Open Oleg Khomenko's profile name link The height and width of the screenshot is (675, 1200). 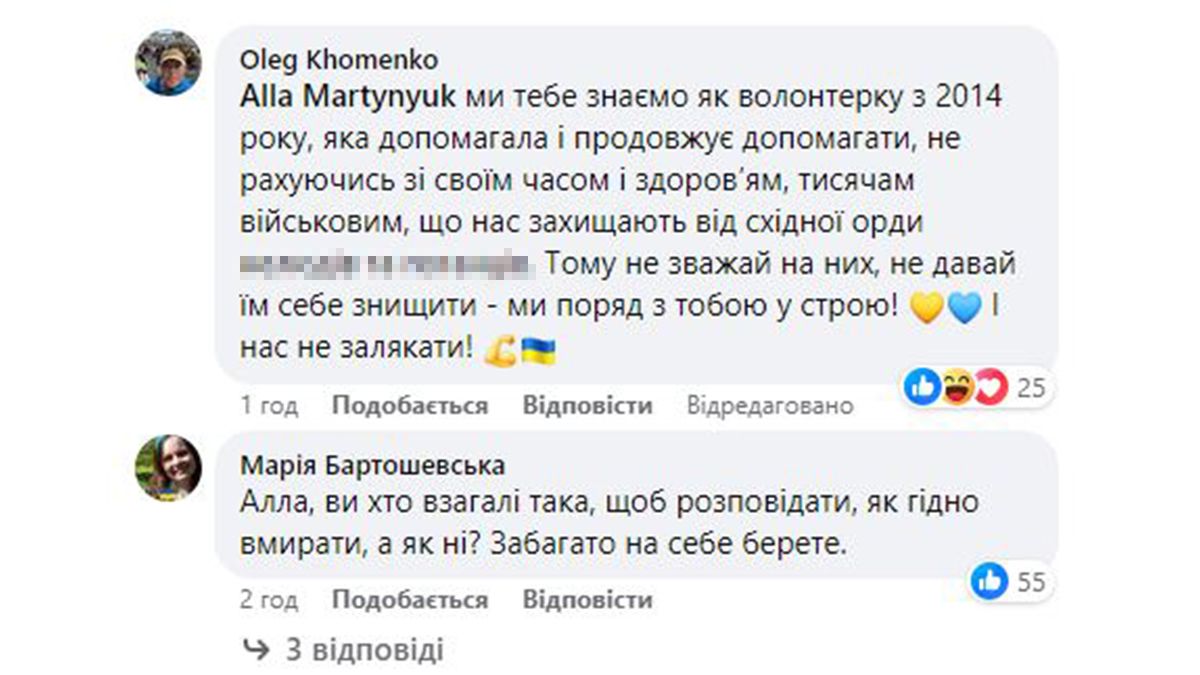tap(338, 61)
